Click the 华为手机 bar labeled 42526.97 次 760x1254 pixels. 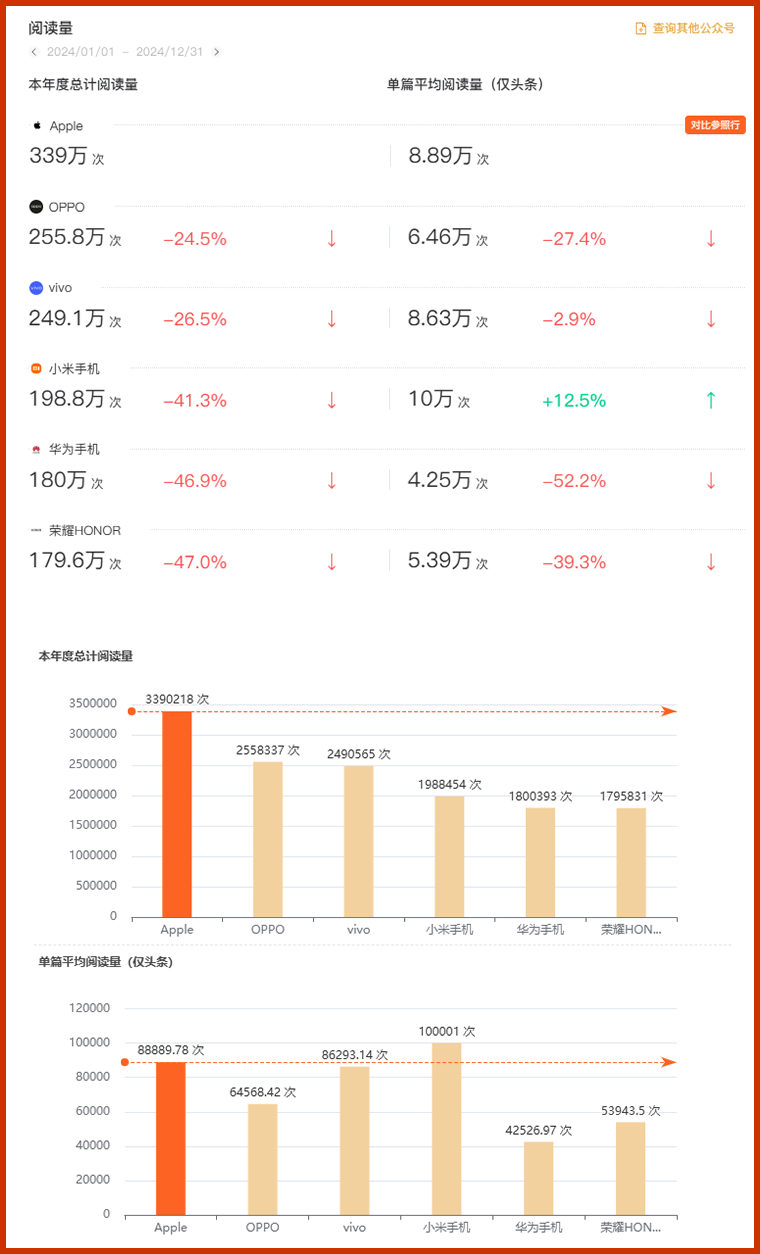tap(538, 1179)
